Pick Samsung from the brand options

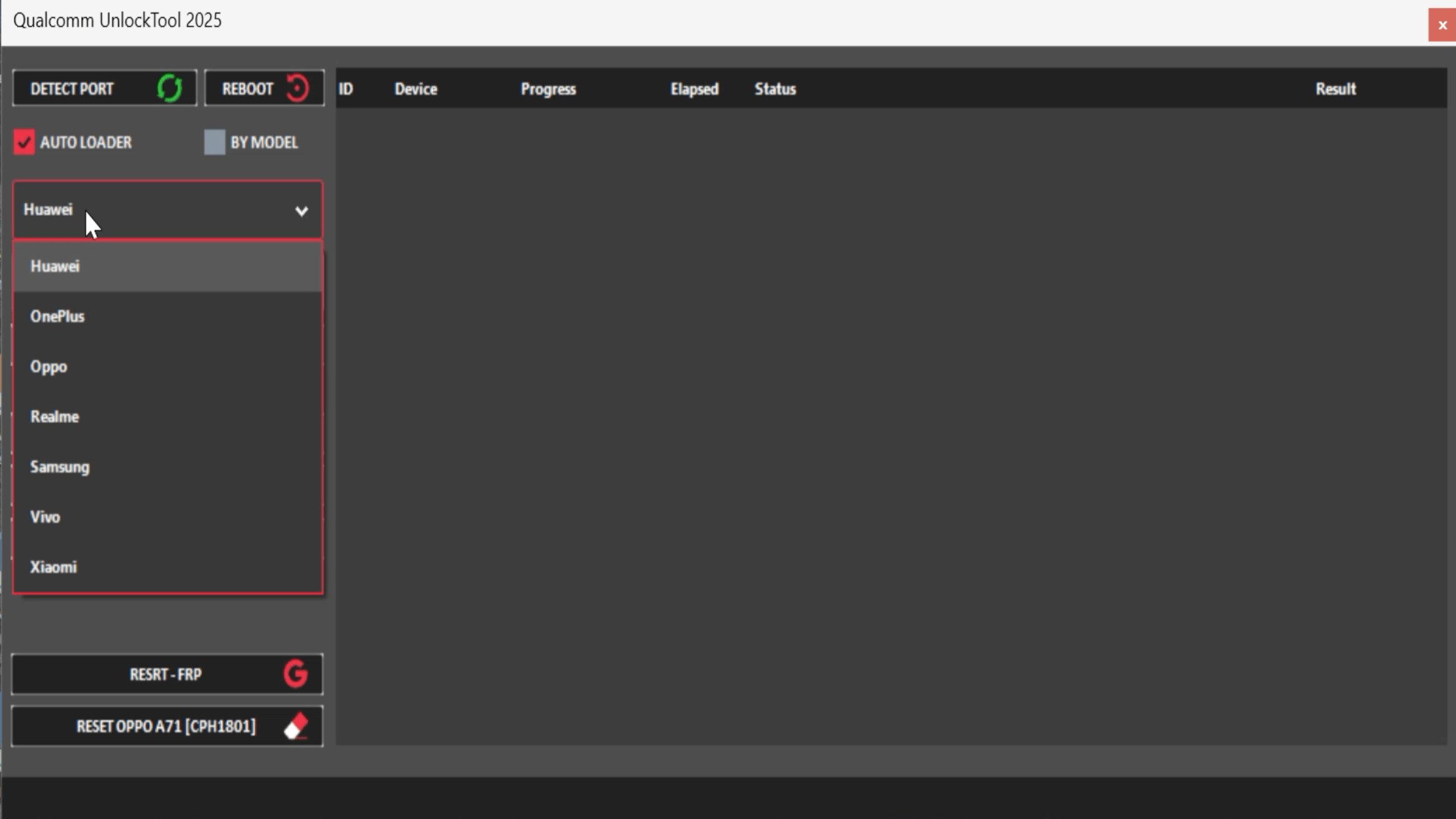(x=168, y=467)
